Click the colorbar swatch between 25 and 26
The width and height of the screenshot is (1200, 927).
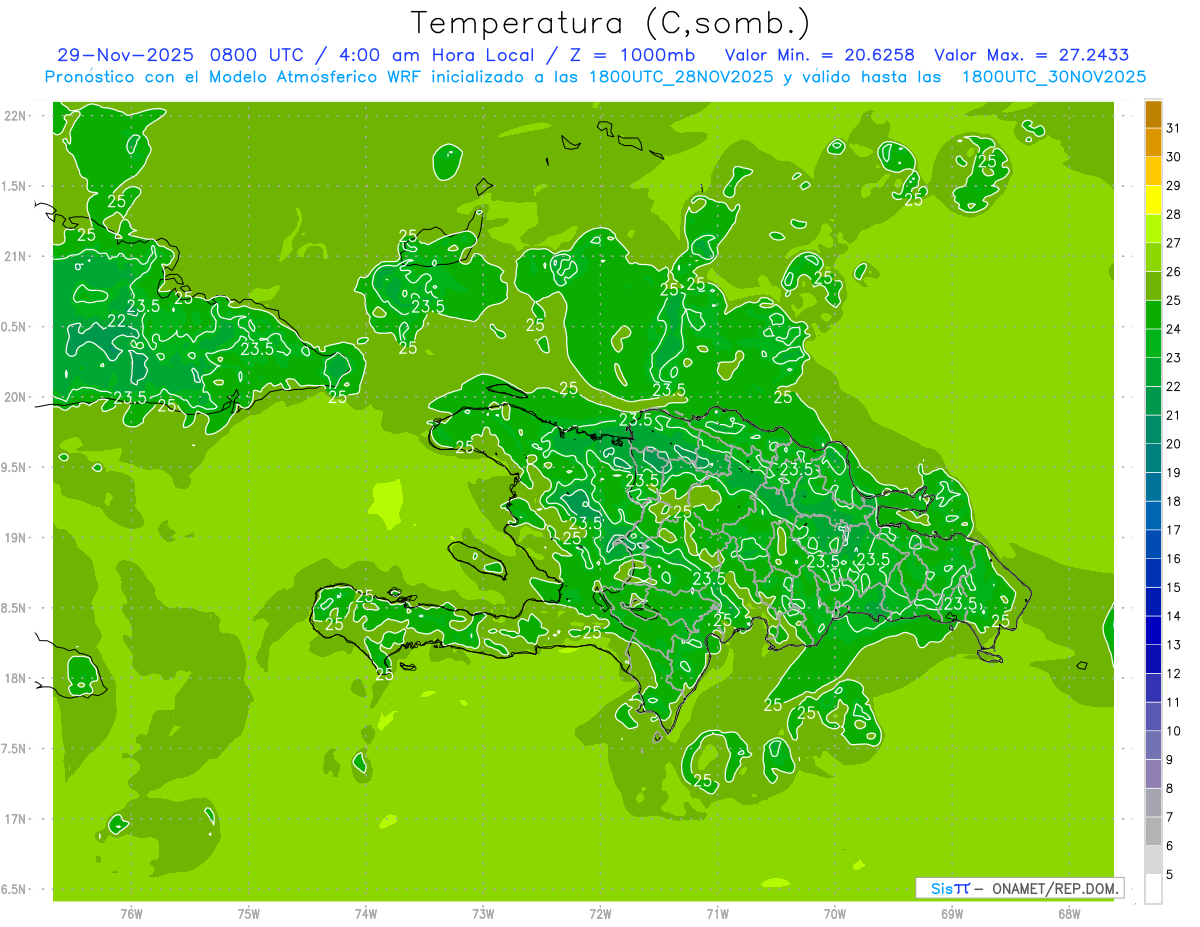[x=1153, y=287]
